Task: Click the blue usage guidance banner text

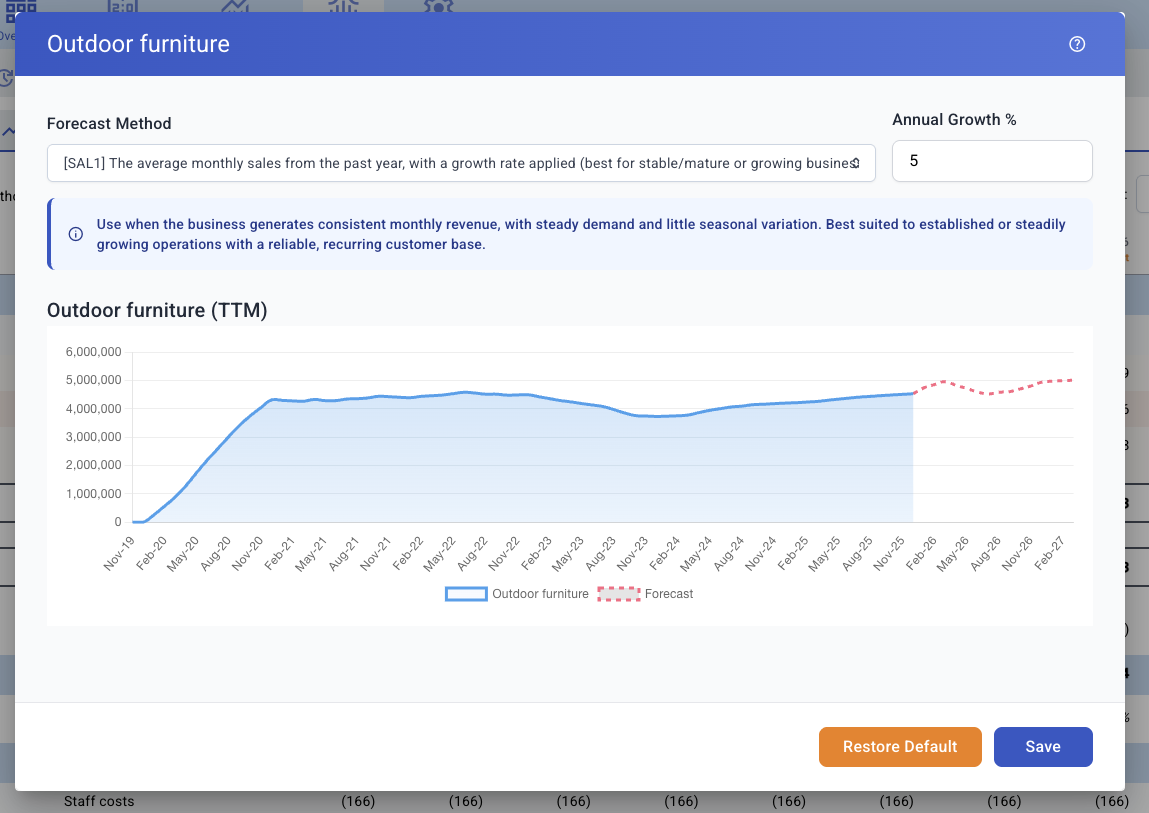Action: click(580, 234)
